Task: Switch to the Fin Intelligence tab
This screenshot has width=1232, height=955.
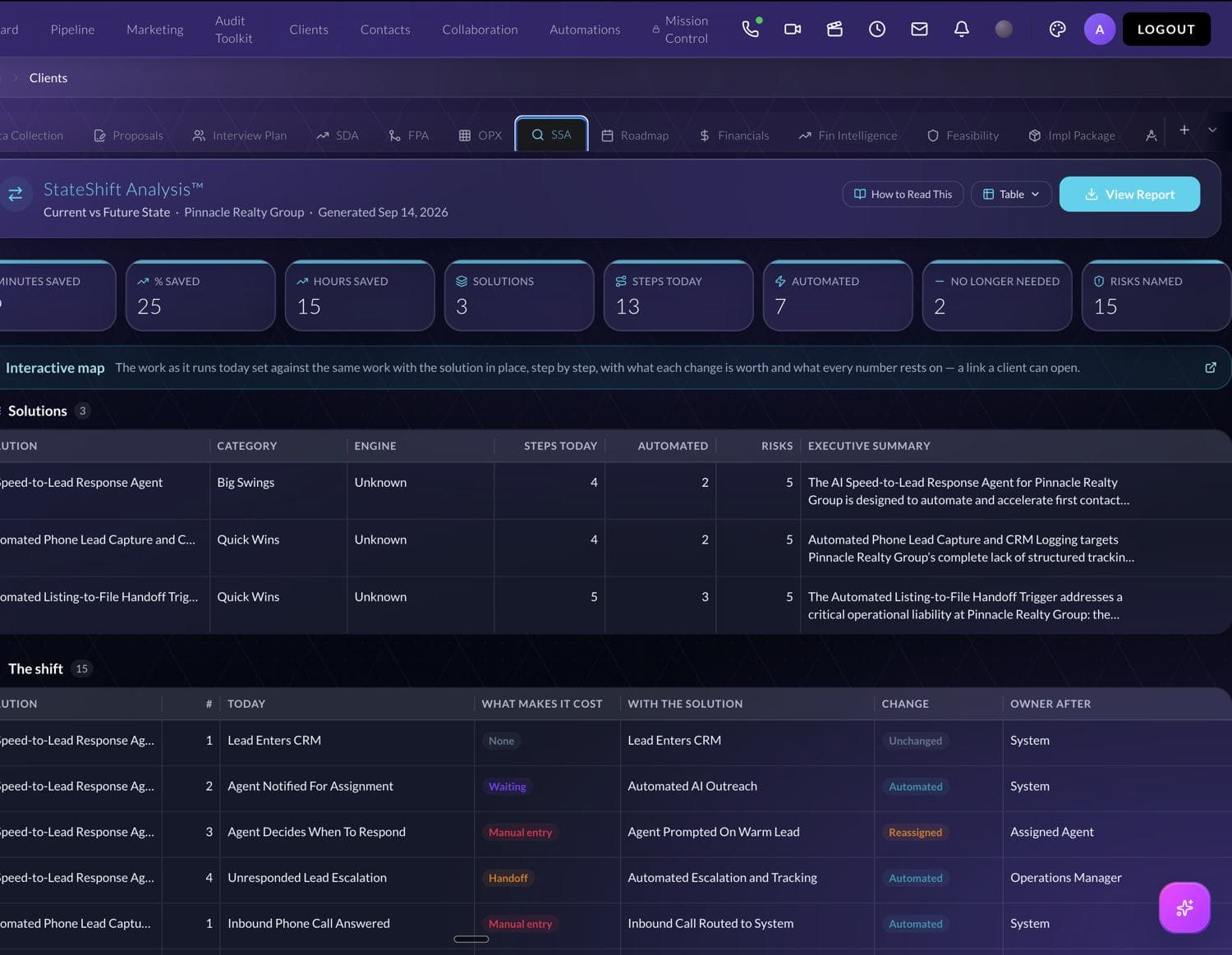Action: [848, 135]
